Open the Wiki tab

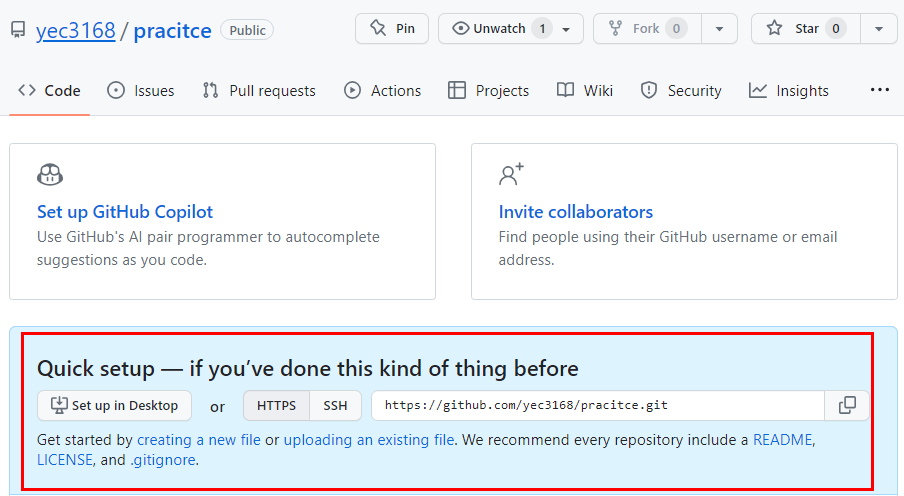[x=585, y=91]
